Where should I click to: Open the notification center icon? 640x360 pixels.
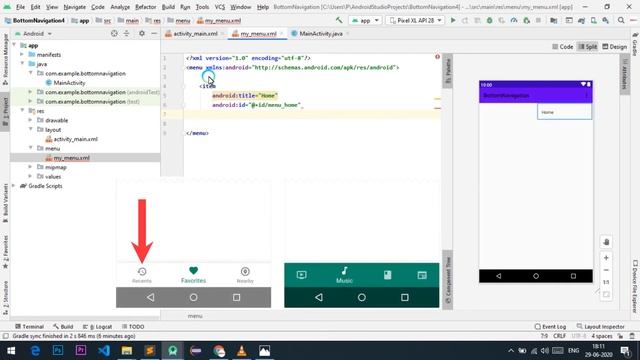coord(625,351)
